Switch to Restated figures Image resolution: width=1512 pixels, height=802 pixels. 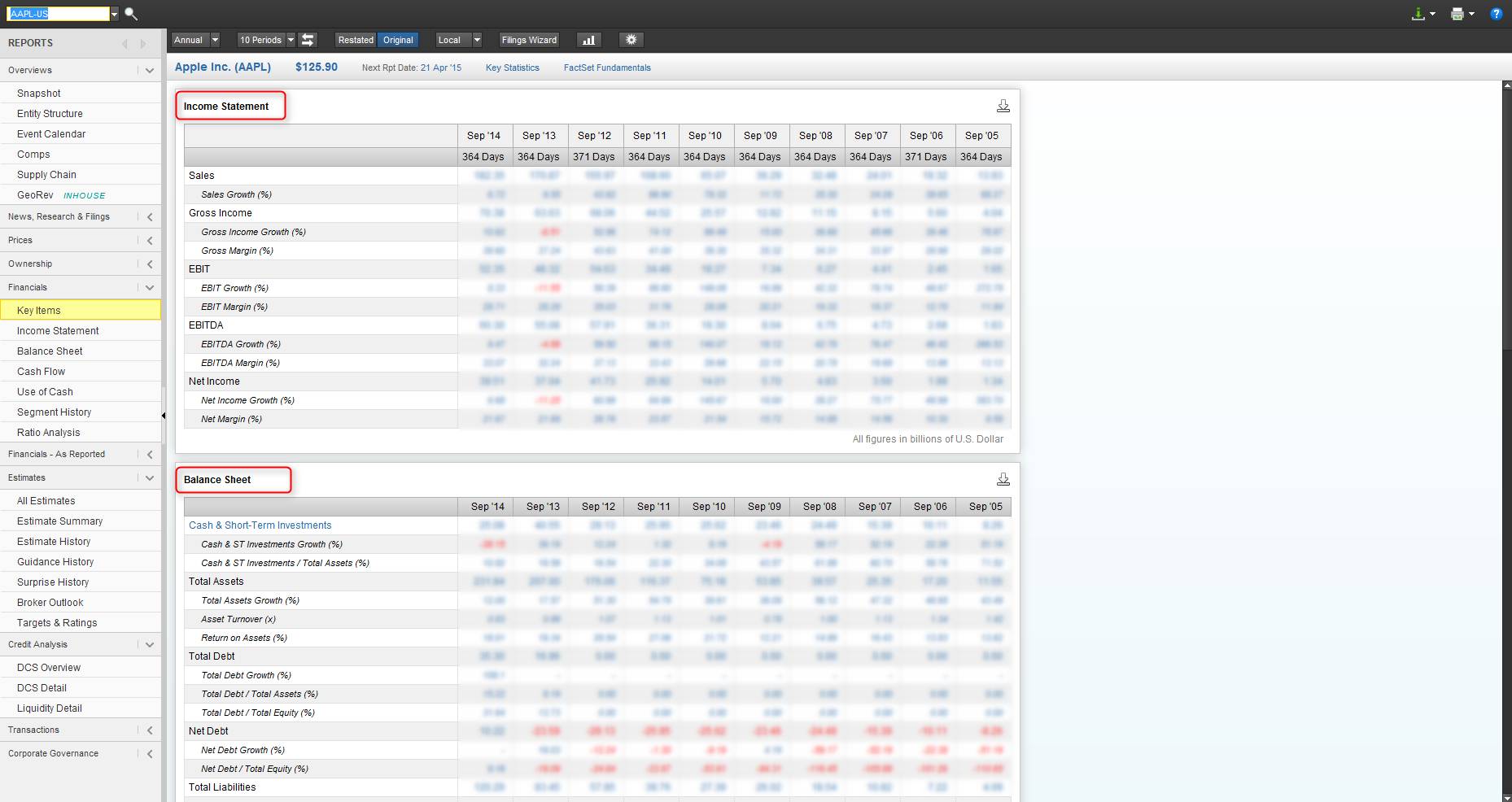coord(356,40)
